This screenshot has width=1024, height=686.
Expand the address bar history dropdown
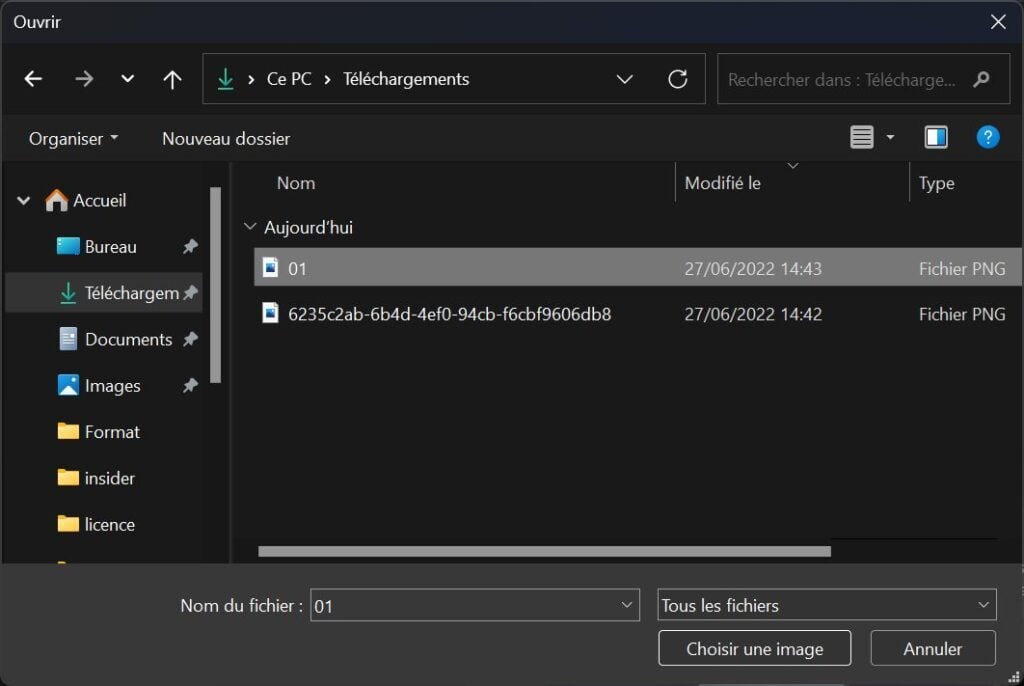point(624,79)
